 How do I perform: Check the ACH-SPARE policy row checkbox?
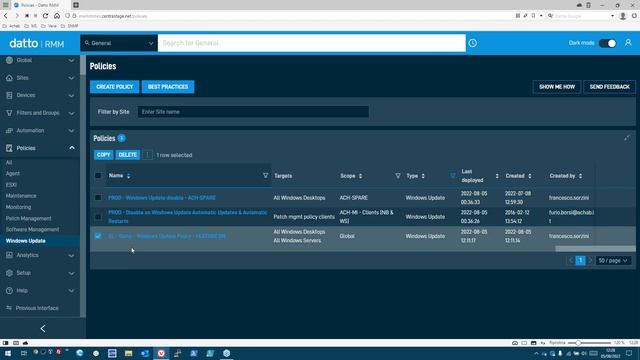98,198
